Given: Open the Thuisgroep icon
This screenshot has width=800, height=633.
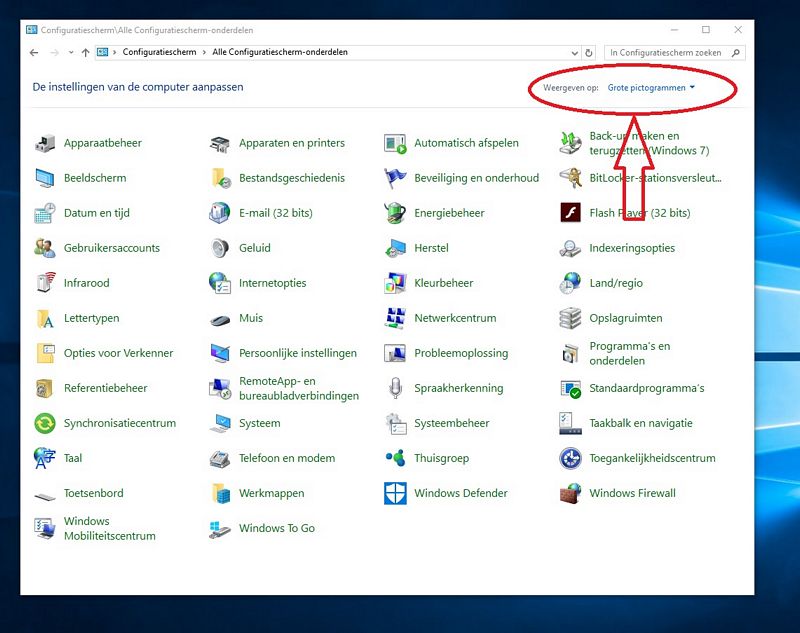Looking at the screenshot, I should click(x=395, y=458).
